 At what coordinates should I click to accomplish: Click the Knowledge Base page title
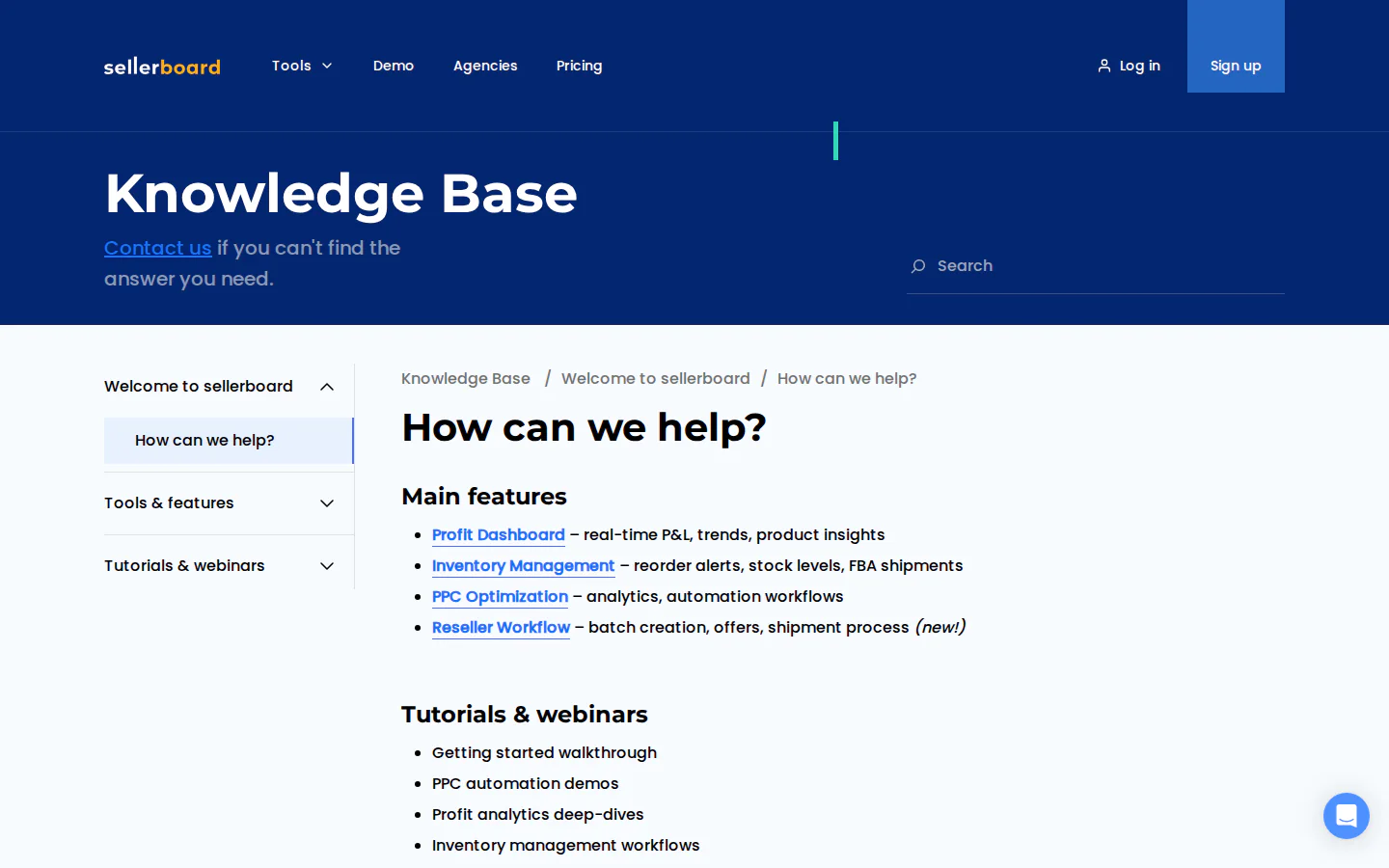340,193
